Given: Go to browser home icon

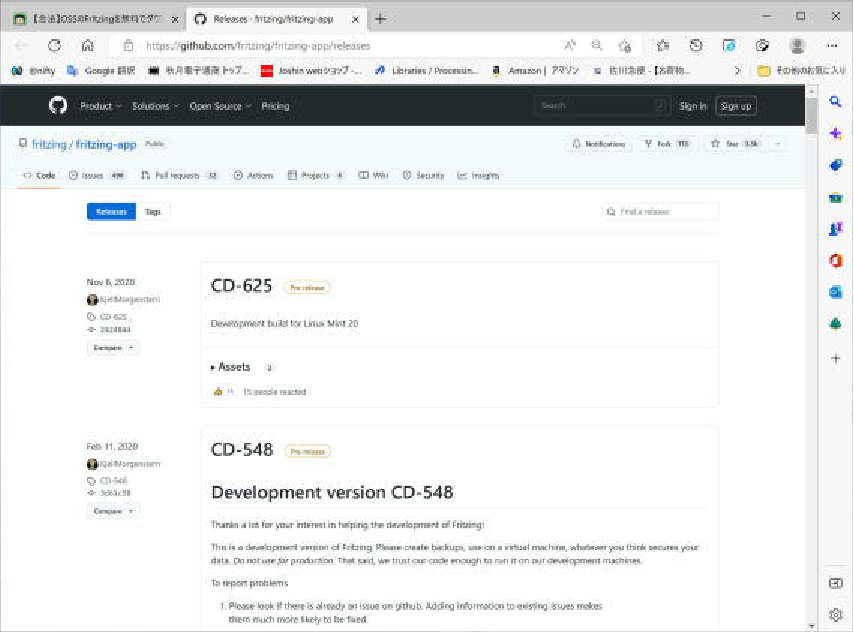Looking at the screenshot, I should (x=88, y=46).
